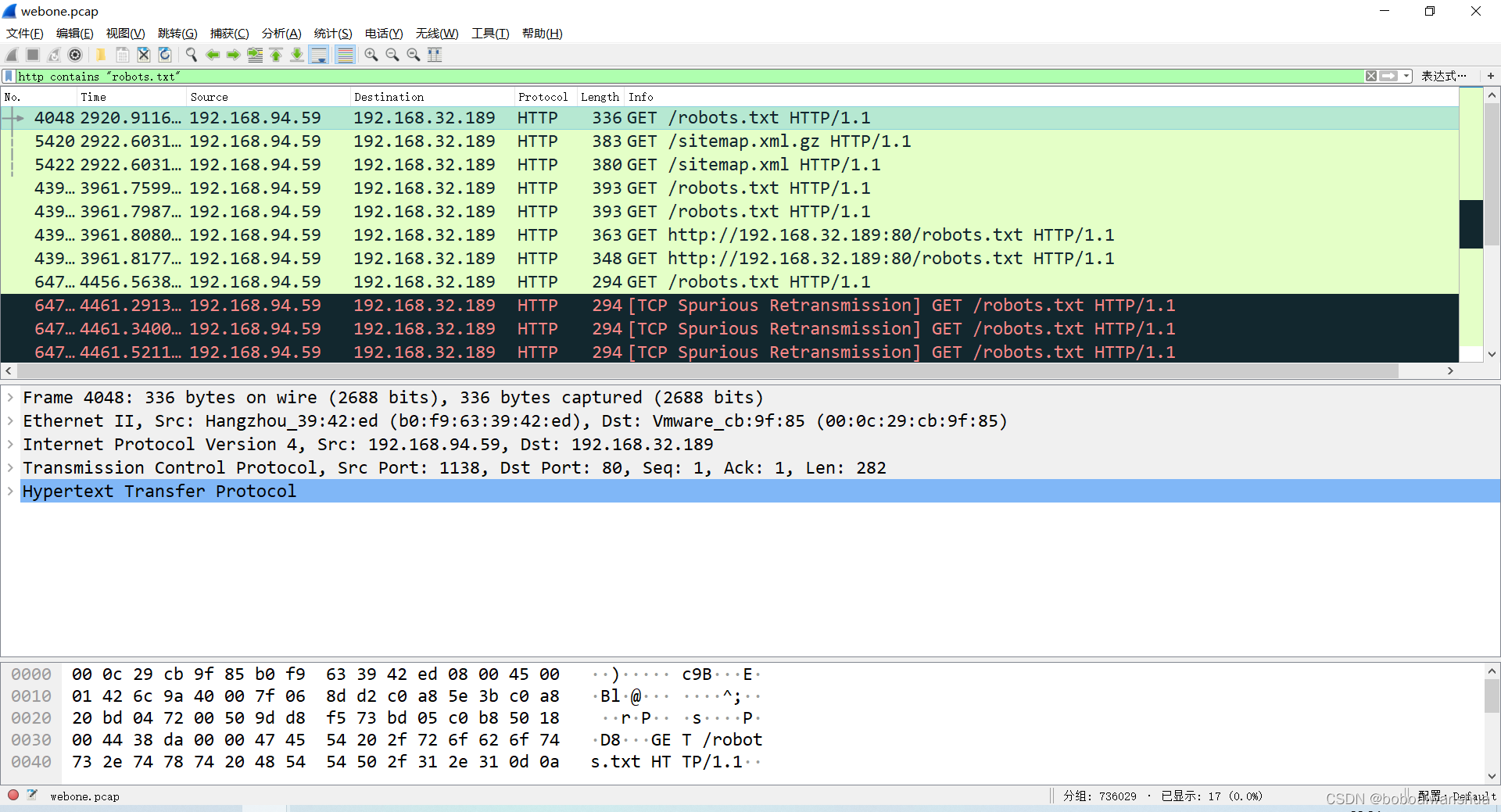Select the 363-byte GET http://192.168.32.189:80/robots.txt row

(x=729, y=235)
